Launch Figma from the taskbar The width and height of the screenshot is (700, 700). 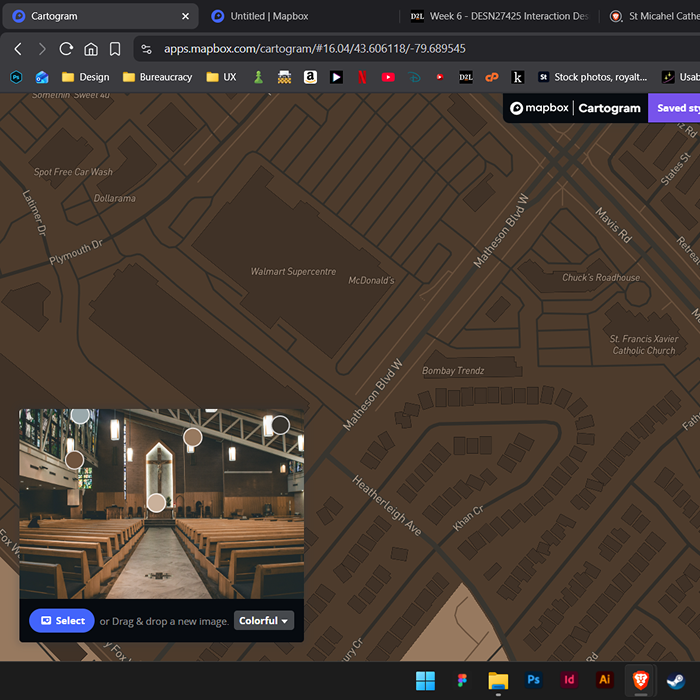point(462,680)
